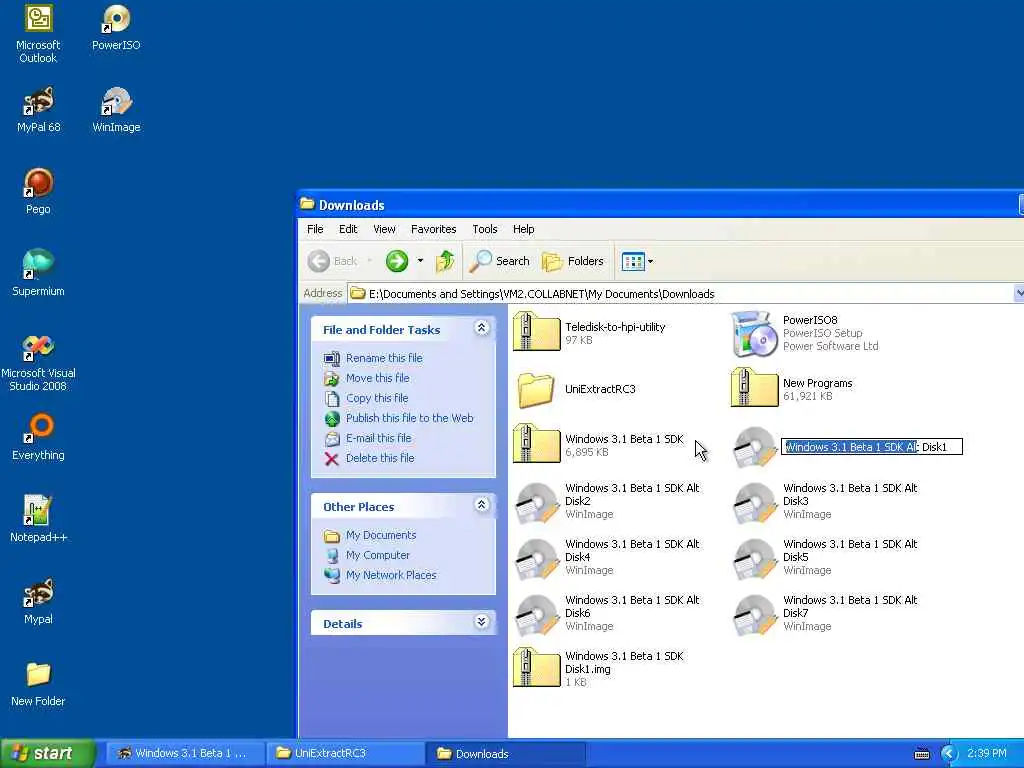Select the Everything search icon
Screen dimensions: 1024x768
(38, 438)
